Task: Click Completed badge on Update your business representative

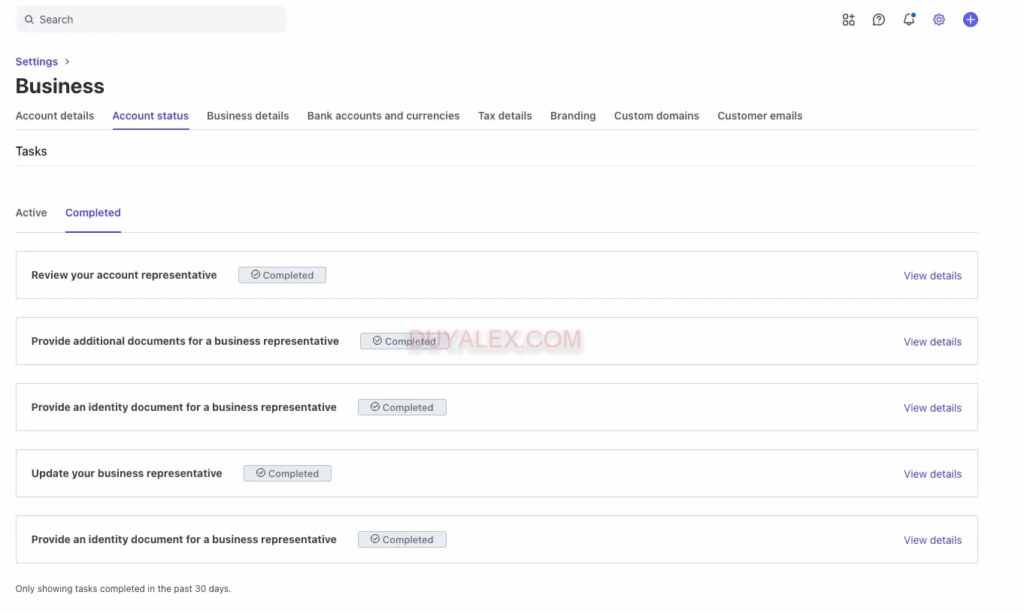Action: 287,474
